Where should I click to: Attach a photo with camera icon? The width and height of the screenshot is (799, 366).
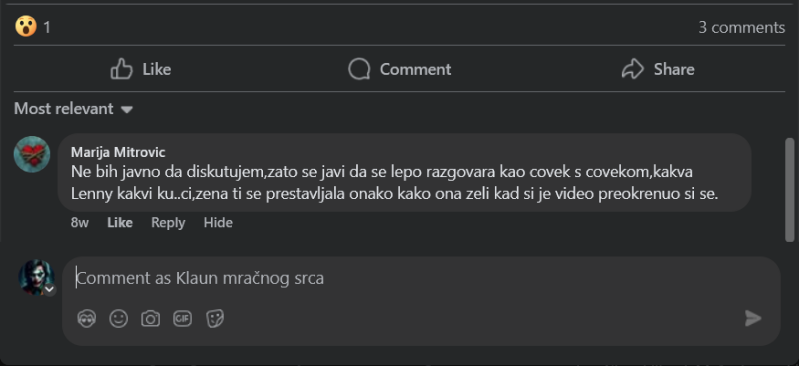150,319
